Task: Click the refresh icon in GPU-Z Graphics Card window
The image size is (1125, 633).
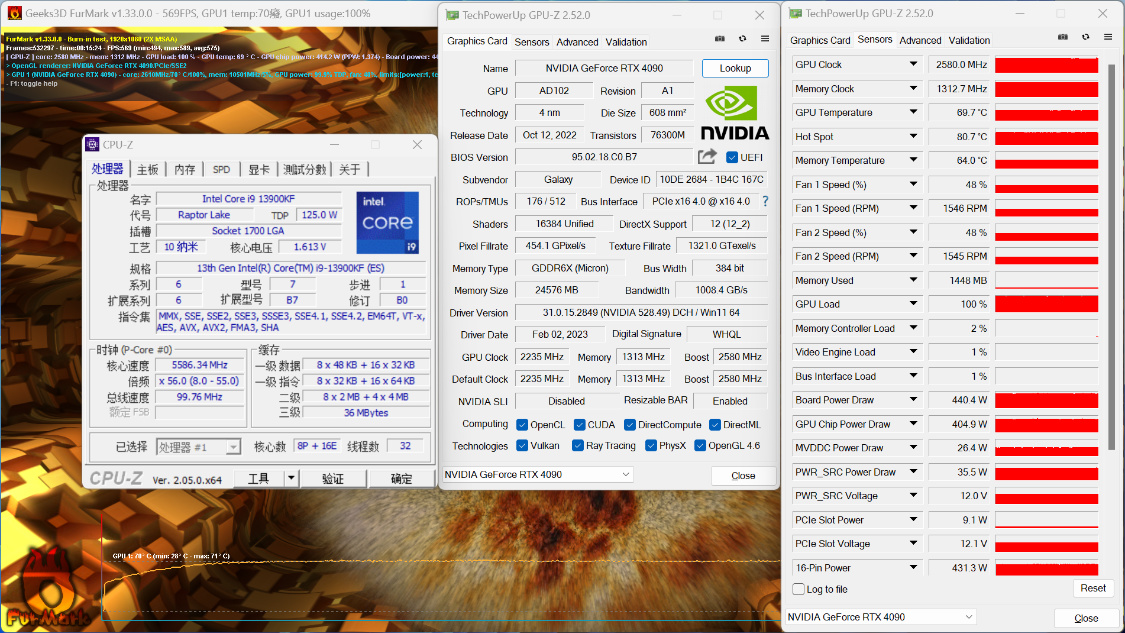Action: (743, 39)
